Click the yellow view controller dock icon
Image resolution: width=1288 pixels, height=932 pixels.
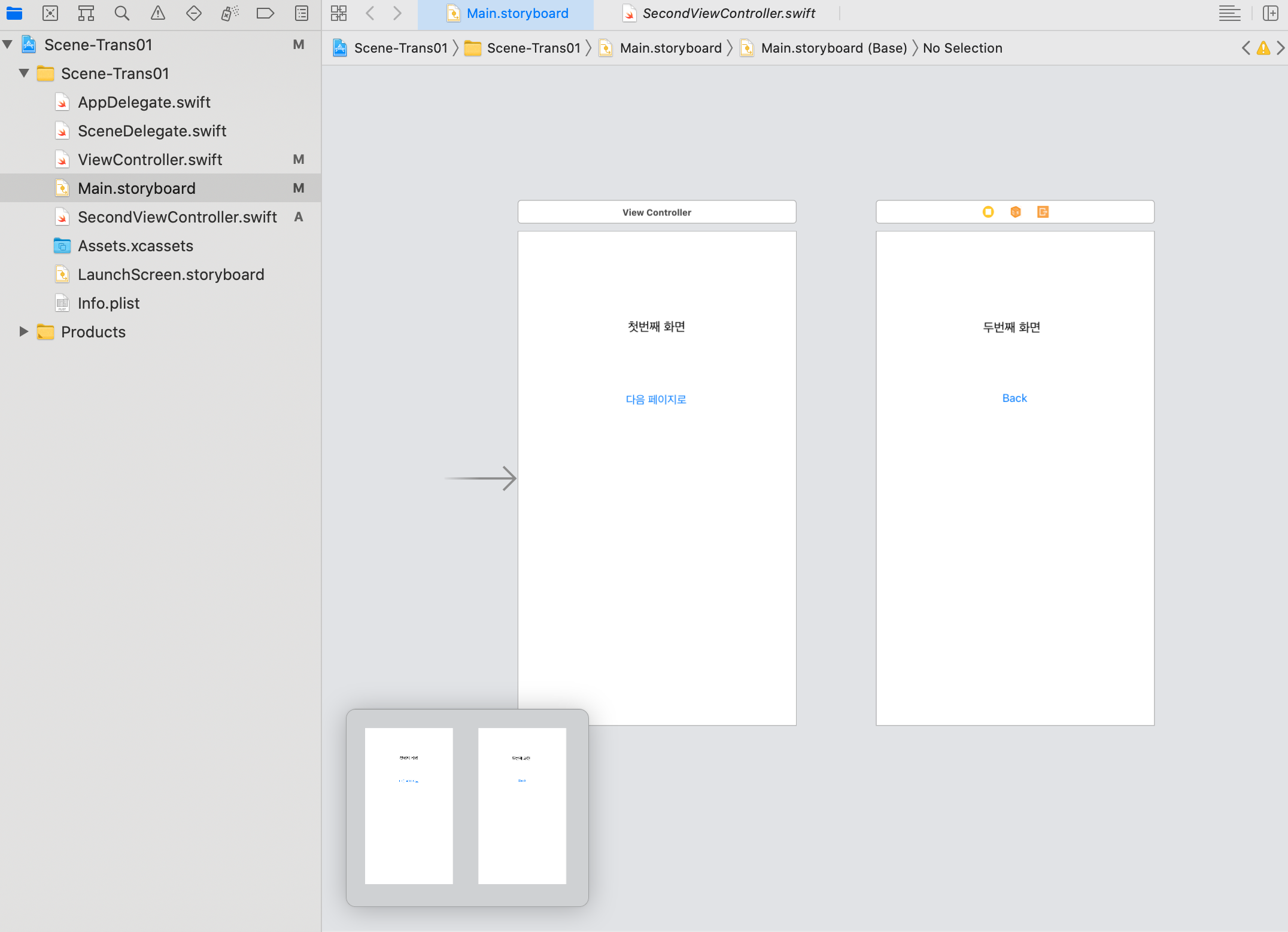click(x=988, y=212)
